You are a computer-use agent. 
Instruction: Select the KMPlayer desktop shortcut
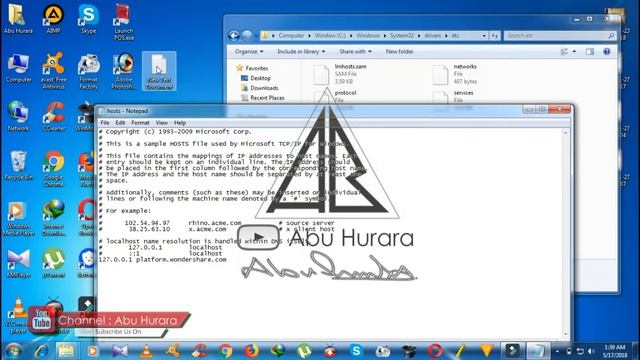click(x=18, y=264)
